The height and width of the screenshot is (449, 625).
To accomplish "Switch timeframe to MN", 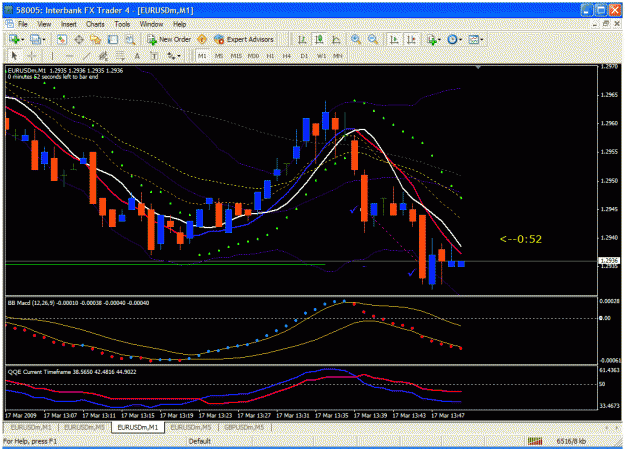I will click(338, 56).
